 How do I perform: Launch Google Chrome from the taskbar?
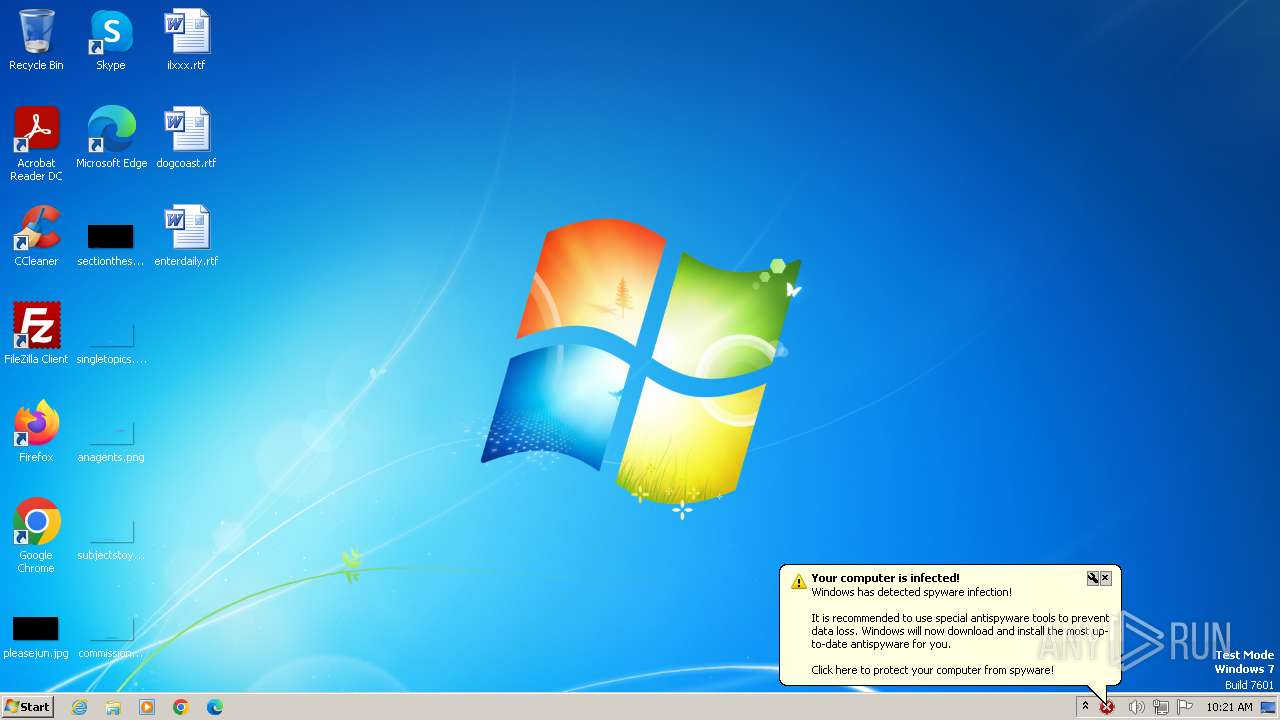(181, 707)
